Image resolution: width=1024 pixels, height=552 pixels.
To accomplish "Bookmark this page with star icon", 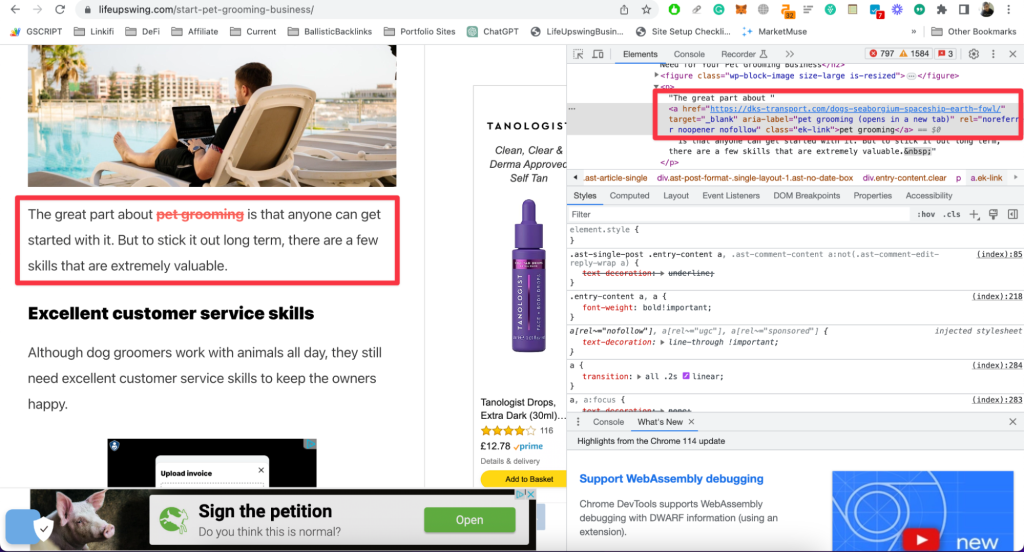I will click(647, 10).
